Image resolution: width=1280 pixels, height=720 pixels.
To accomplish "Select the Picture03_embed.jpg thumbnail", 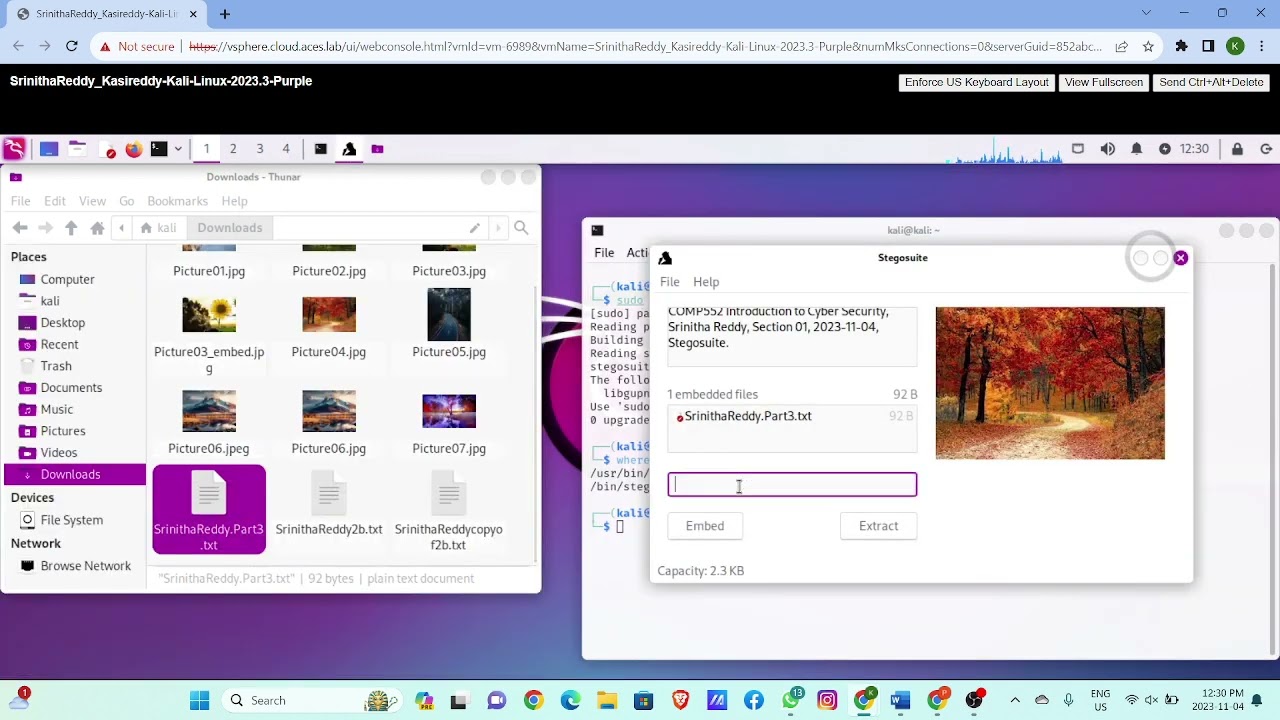I will coord(209,316).
